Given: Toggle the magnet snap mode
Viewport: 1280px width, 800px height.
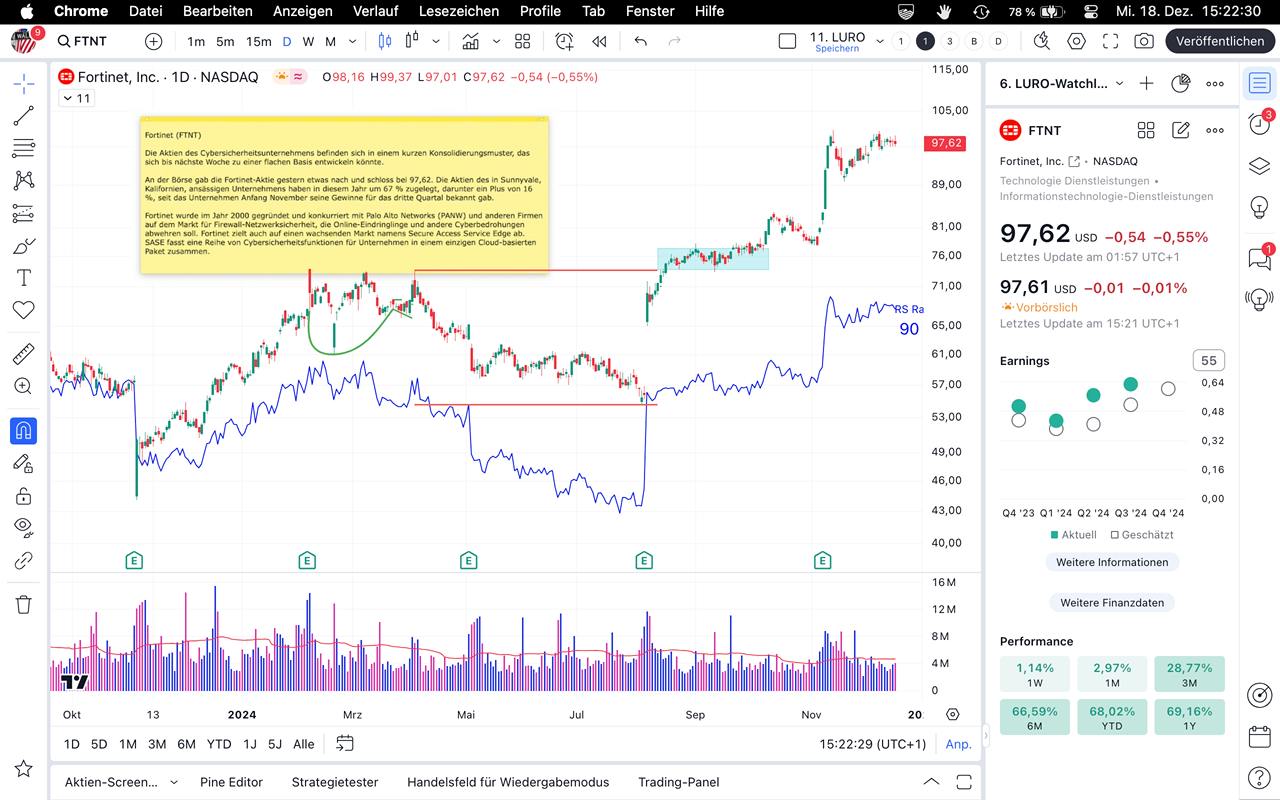Looking at the screenshot, I should click(x=23, y=431).
